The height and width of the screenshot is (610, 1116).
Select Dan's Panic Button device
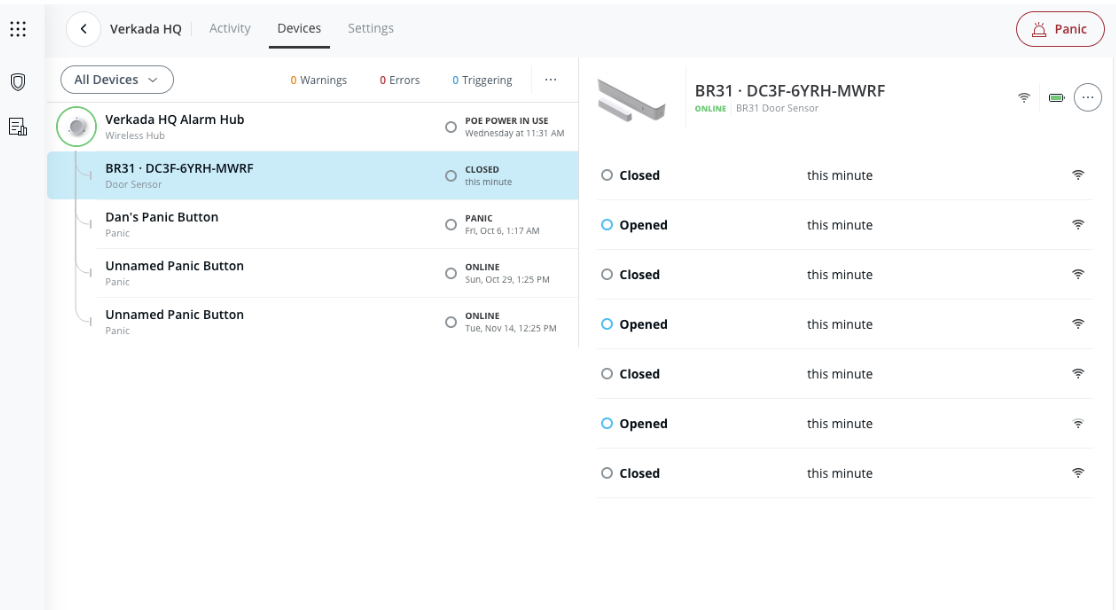pos(162,224)
